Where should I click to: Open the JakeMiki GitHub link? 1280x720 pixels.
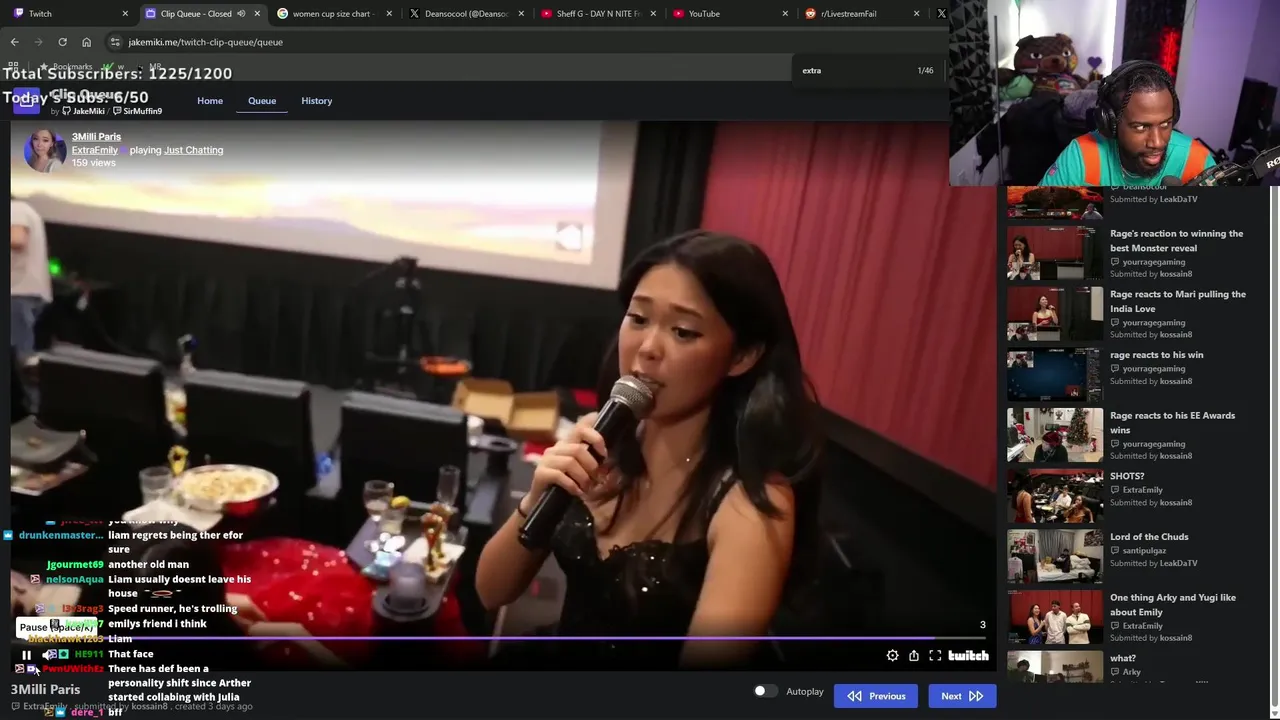[82, 111]
